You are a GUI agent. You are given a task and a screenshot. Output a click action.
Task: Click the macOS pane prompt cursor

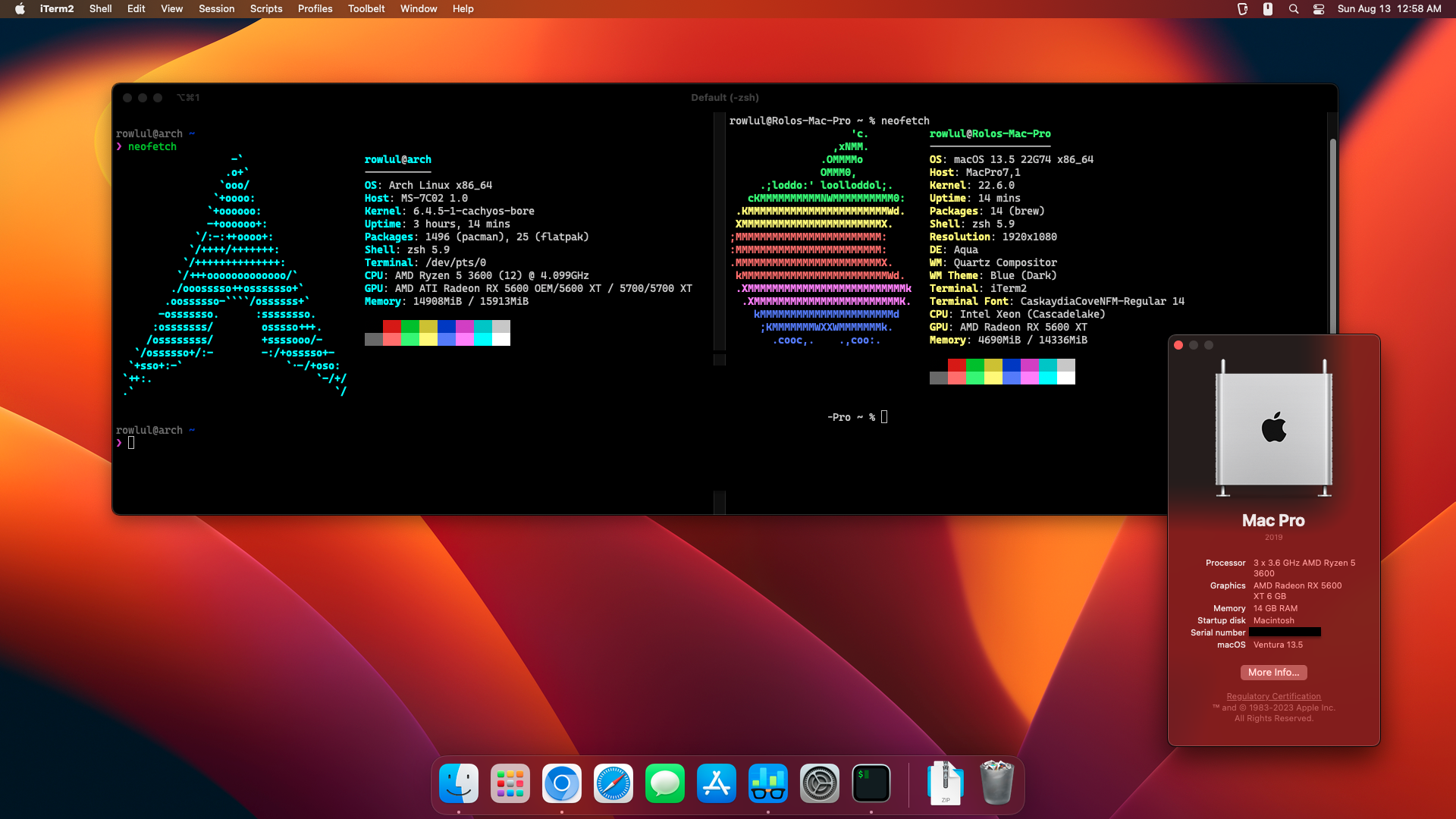point(884,417)
